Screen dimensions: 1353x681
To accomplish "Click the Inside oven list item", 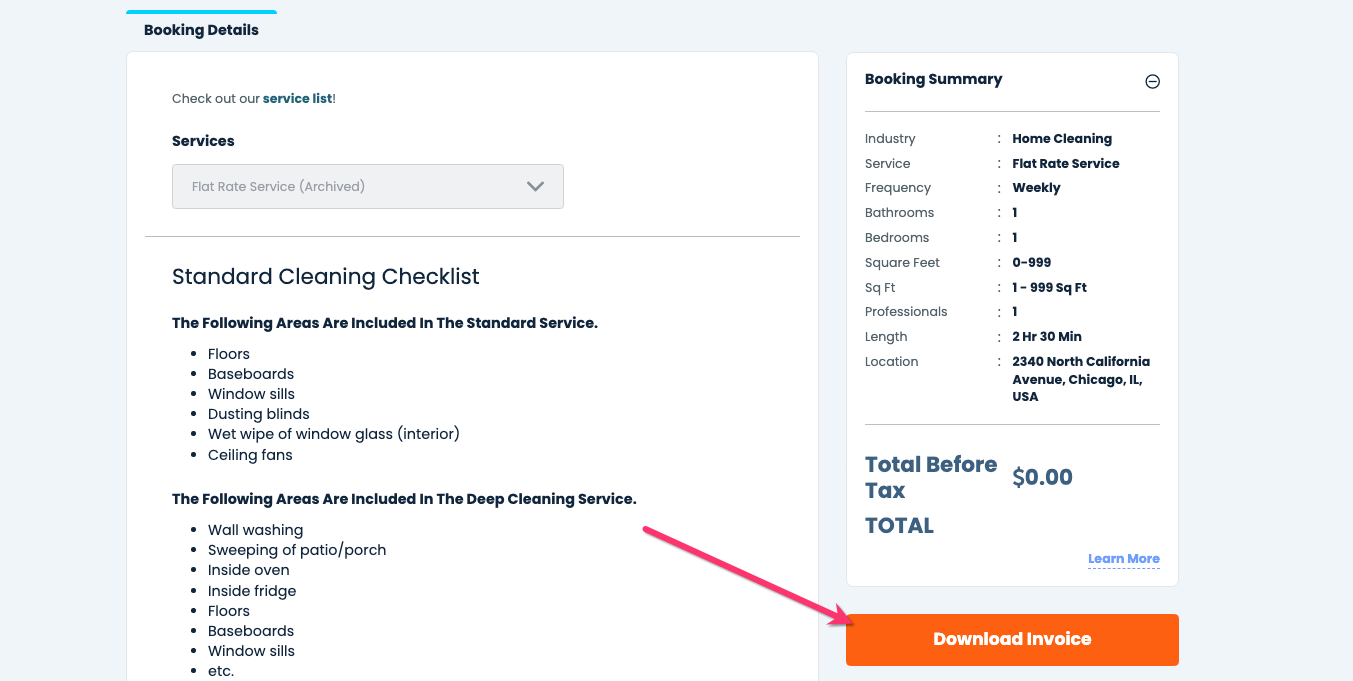I will pyautogui.click(x=248, y=570).
